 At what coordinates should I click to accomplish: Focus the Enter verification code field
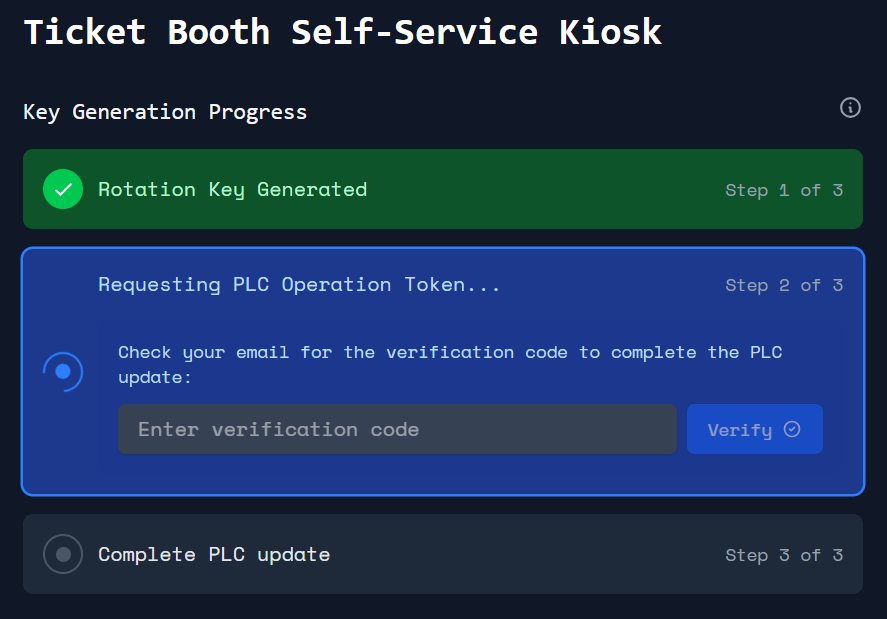tap(397, 429)
